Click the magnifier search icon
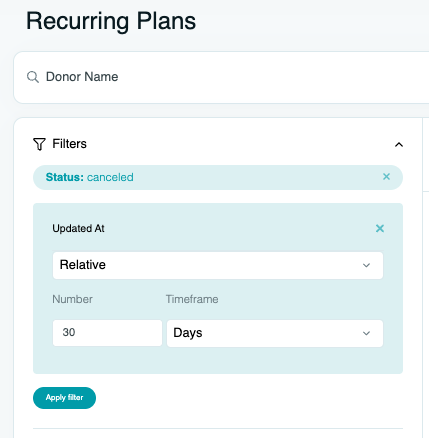The height and width of the screenshot is (438, 429). 33,77
